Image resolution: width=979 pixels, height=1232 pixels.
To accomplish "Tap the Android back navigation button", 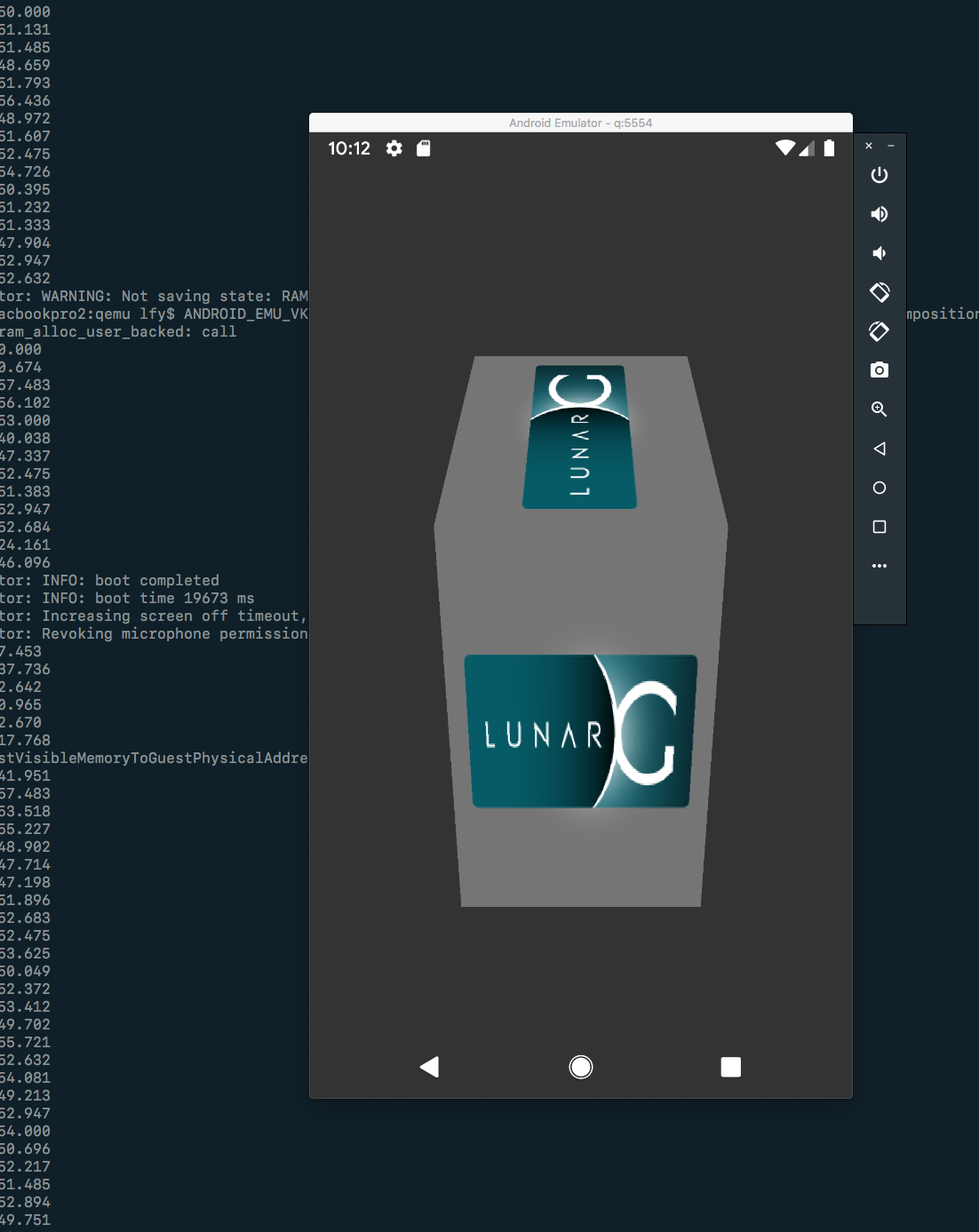I will click(x=430, y=1067).
